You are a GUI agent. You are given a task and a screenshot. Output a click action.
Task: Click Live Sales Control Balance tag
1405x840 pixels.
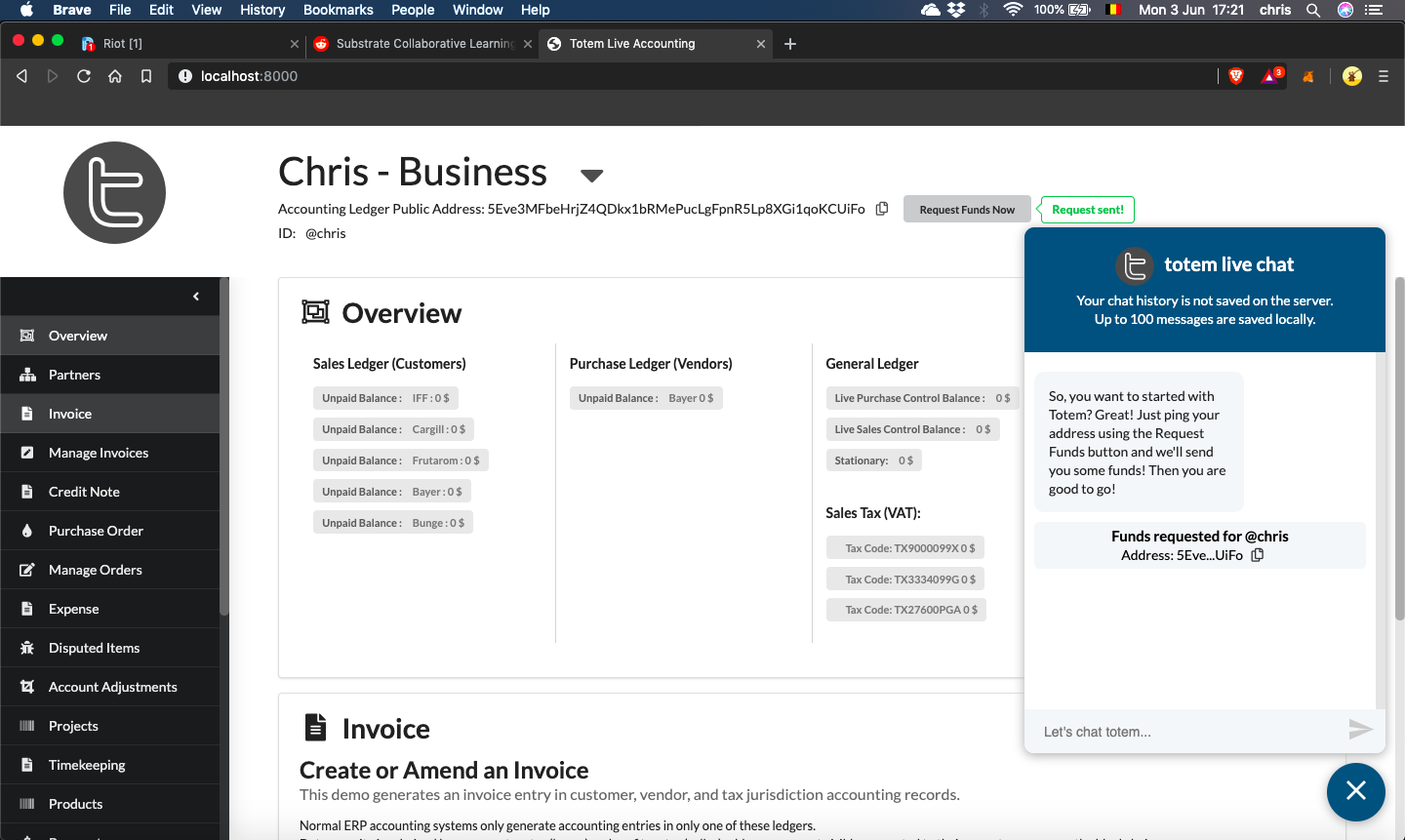[x=913, y=429]
